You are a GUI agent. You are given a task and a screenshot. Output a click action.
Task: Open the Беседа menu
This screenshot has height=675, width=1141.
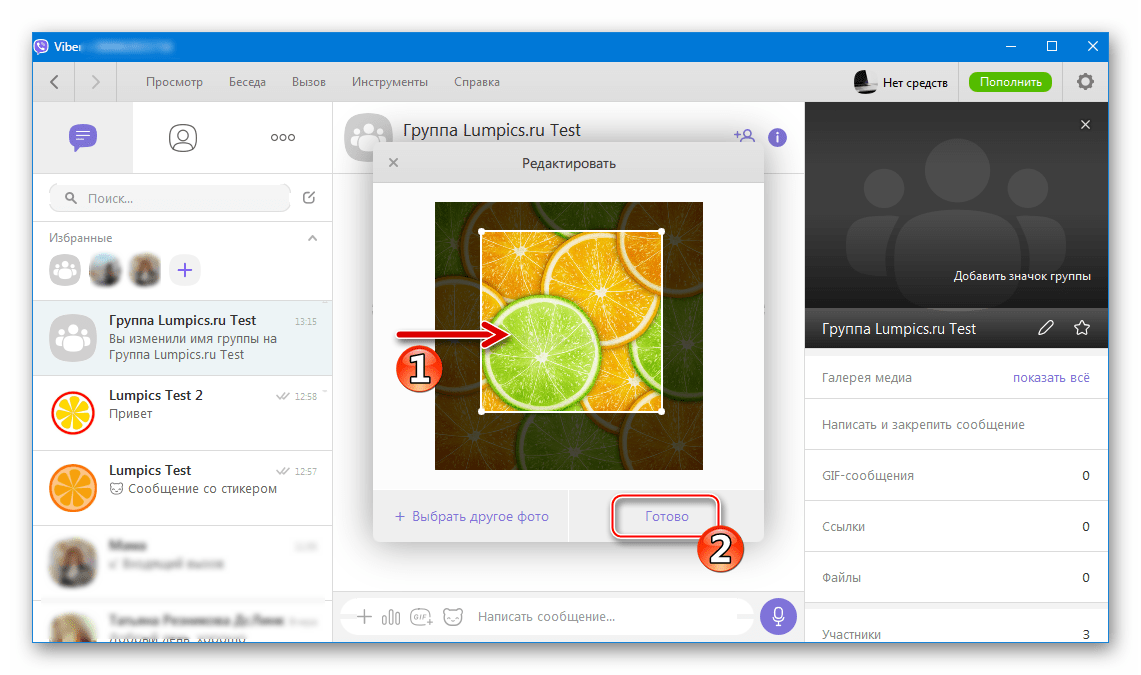[247, 82]
